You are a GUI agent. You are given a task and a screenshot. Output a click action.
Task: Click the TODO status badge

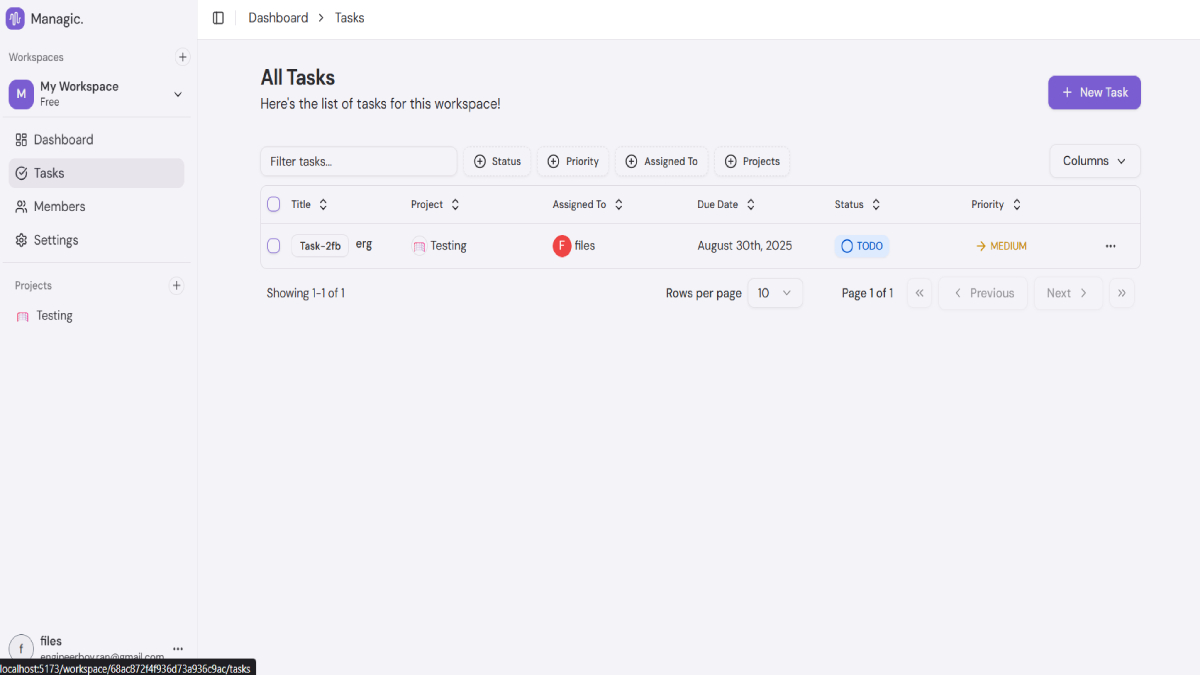[861, 245]
